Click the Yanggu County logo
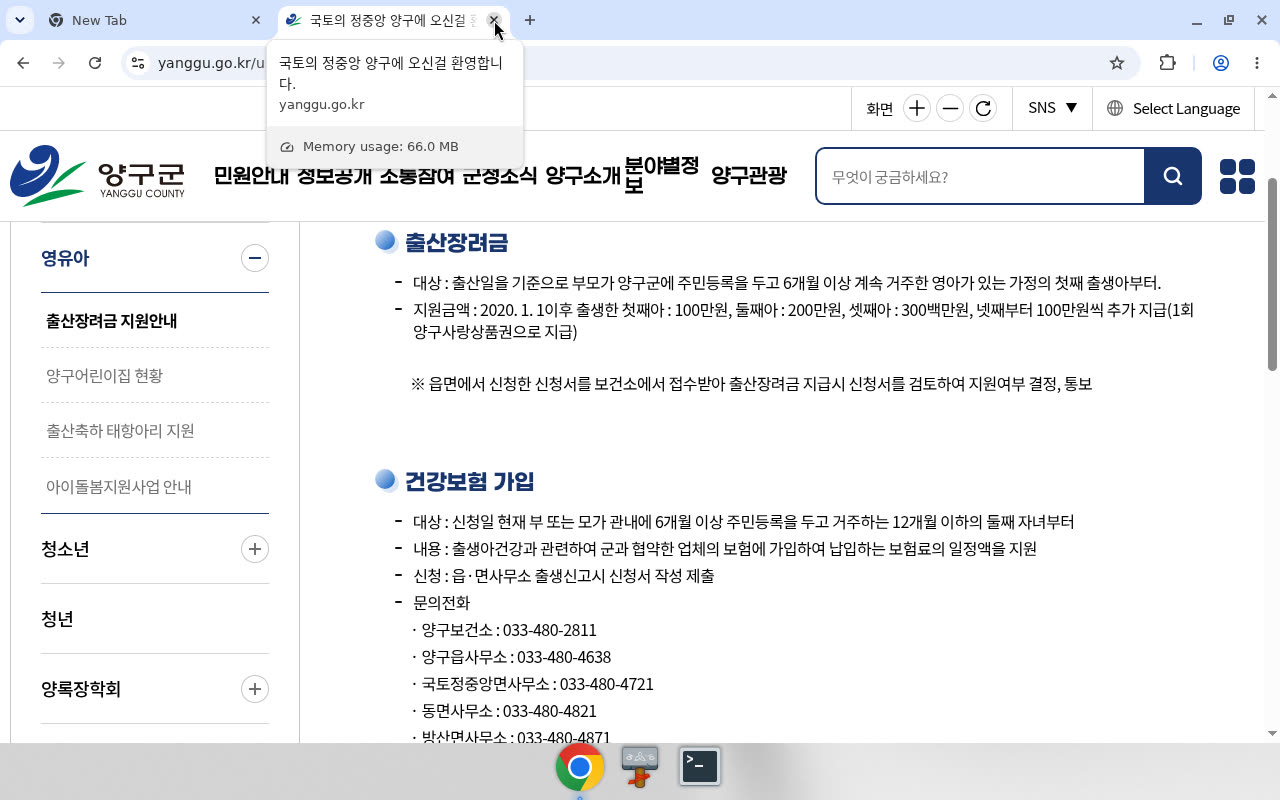1280x800 pixels. pyautogui.click(x=98, y=176)
